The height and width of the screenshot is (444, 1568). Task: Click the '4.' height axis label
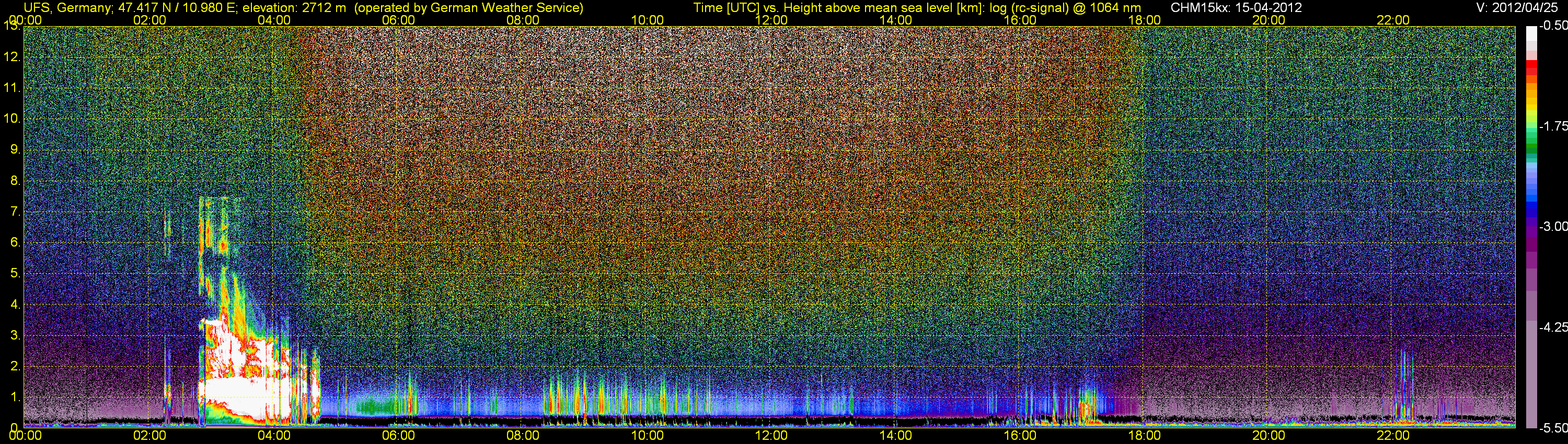point(16,305)
